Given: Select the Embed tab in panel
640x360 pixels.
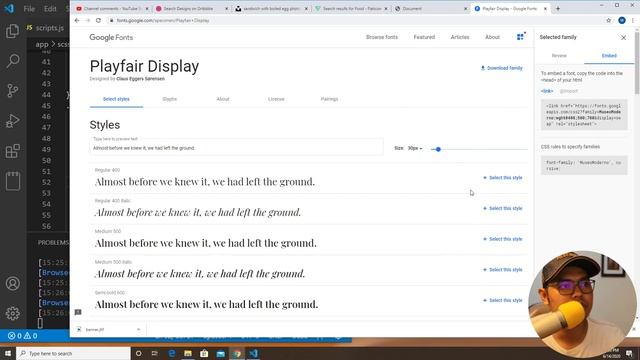Looking at the screenshot, I should point(609,56).
